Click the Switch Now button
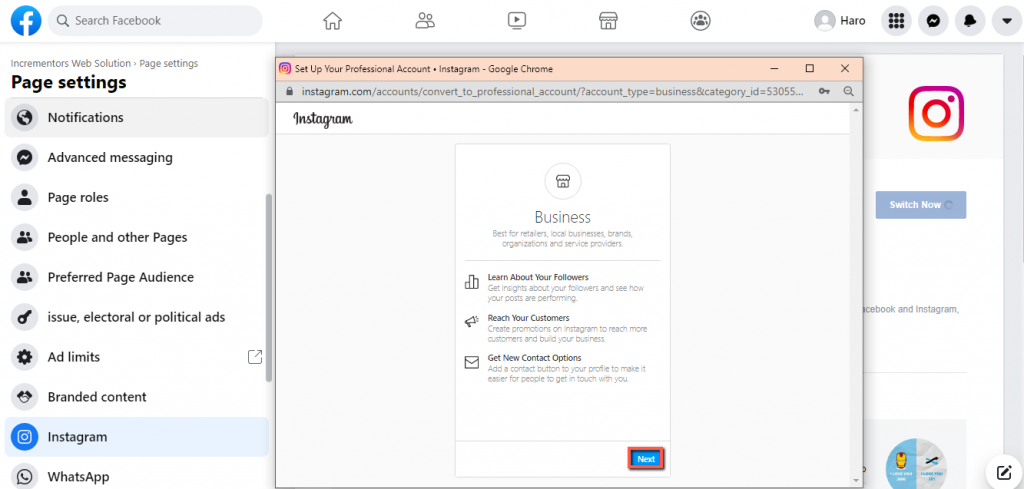Viewport: 1024px width, 489px height. coord(921,205)
